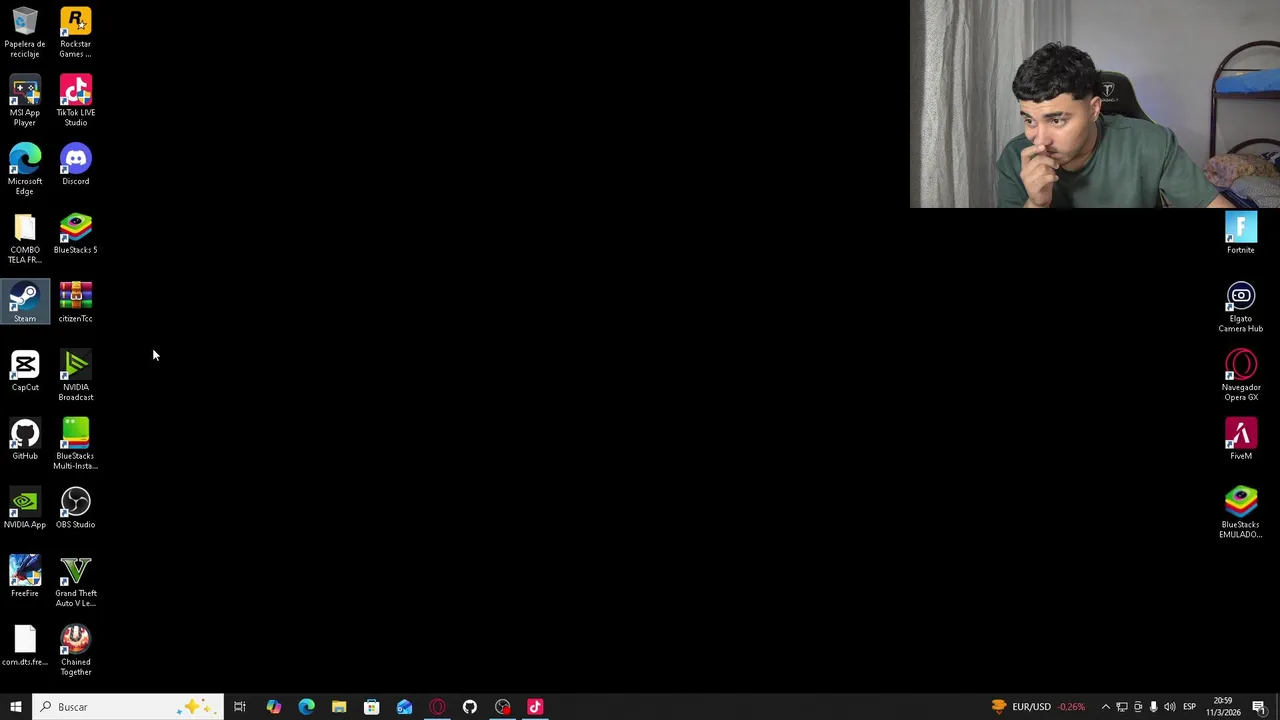Open the clock and date flyout
The width and height of the screenshot is (1280, 720).
point(1223,707)
